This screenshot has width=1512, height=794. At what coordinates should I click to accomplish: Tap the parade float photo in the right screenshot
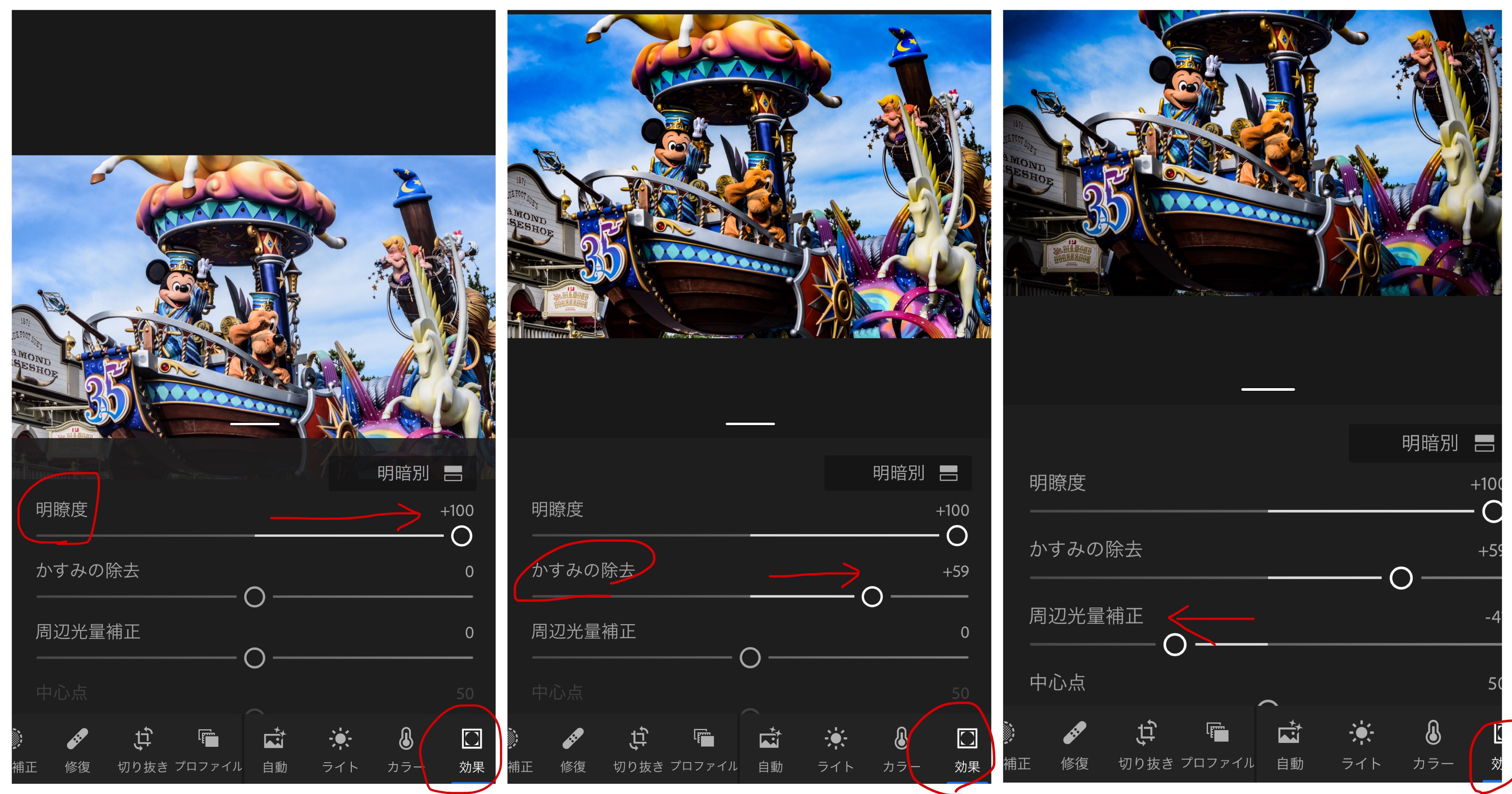[x=1252, y=152]
